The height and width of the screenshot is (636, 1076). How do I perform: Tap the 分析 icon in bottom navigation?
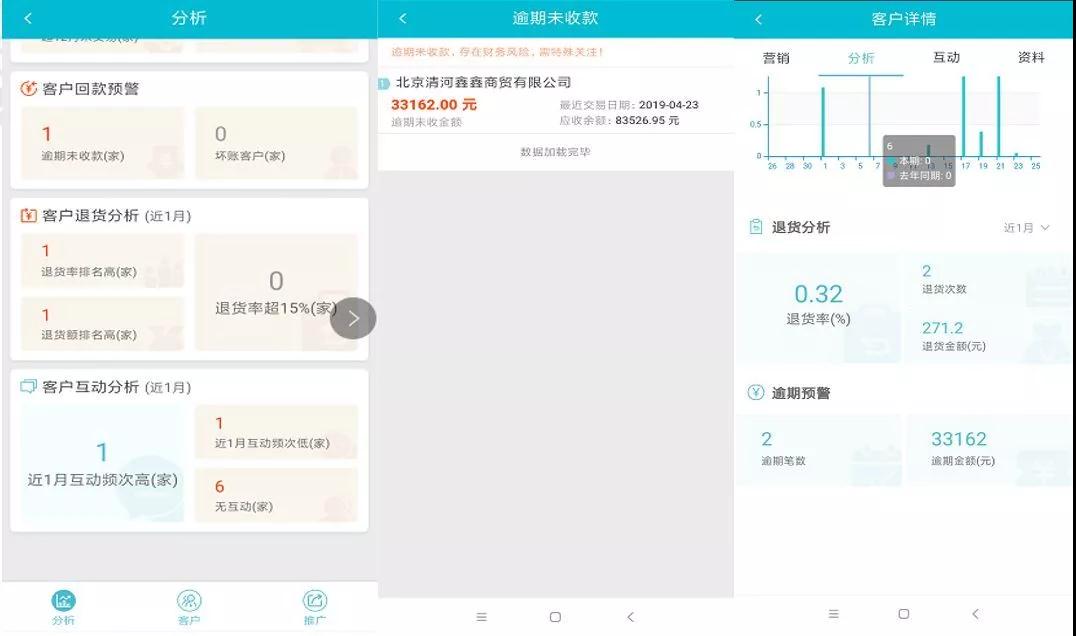point(63,606)
